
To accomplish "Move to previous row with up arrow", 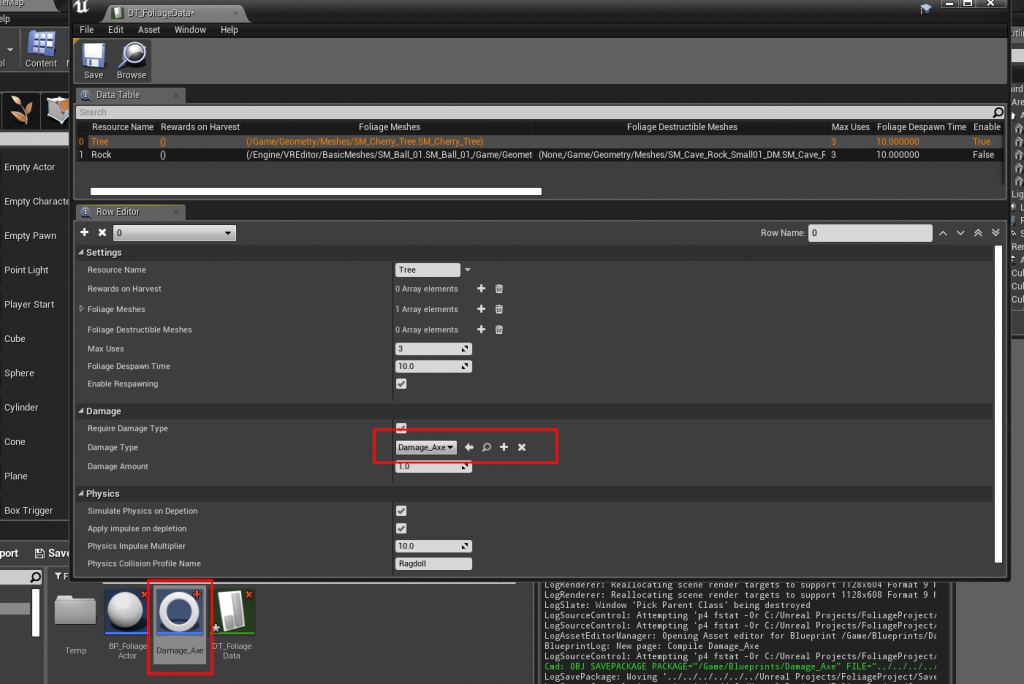I will point(943,233).
